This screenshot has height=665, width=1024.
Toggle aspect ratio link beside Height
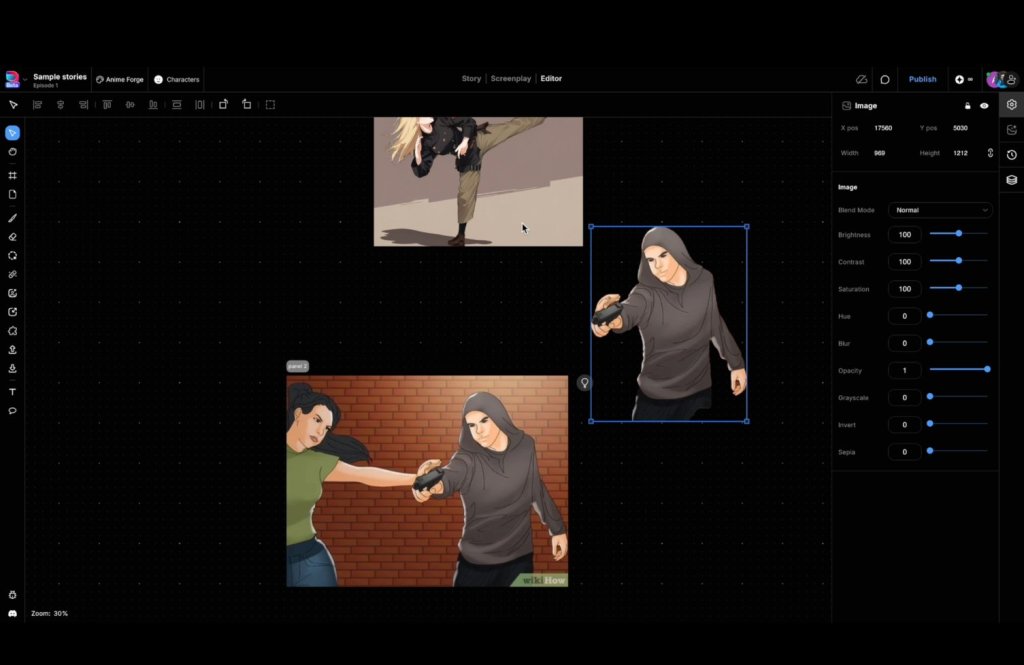[990, 153]
